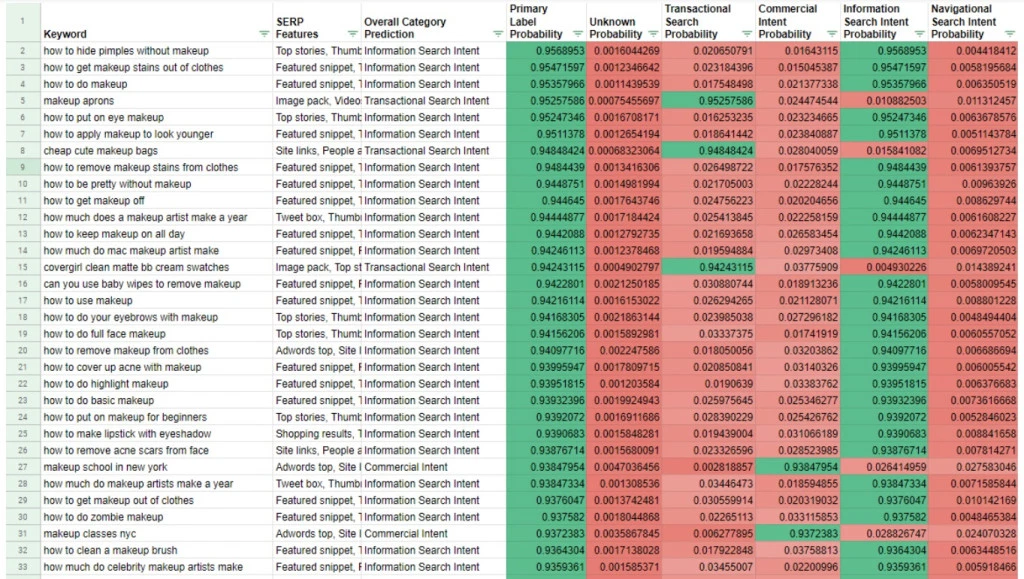
Task: Select row 33 header number
Action: [21, 567]
